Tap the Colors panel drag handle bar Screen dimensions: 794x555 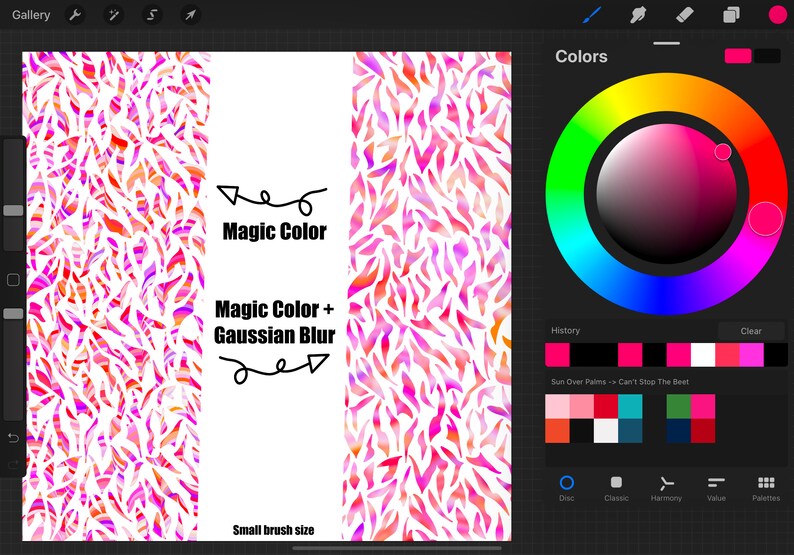point(666,44)
